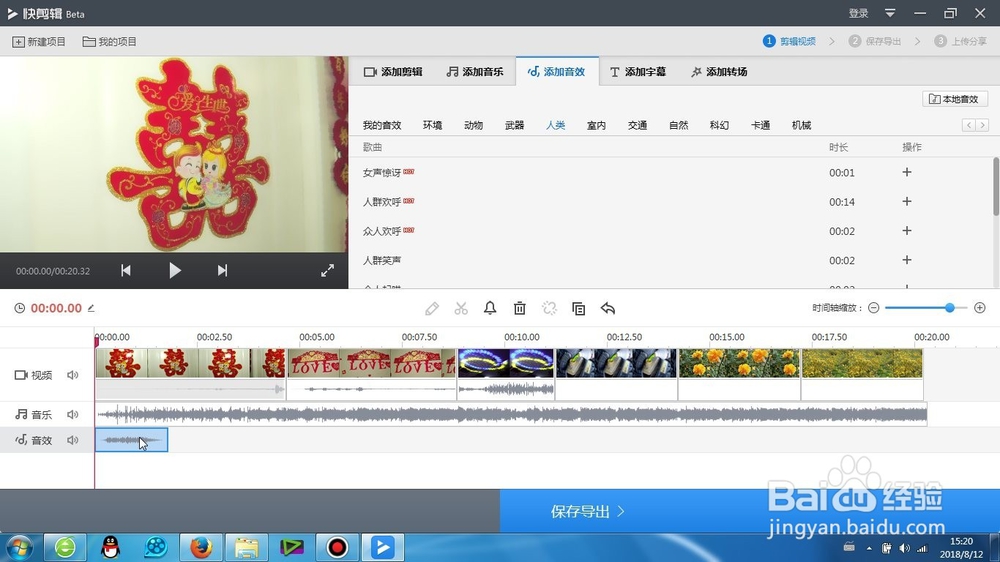Open the 添加转场 tab
Screen dimensions: 1000x562
pos(719,71)
